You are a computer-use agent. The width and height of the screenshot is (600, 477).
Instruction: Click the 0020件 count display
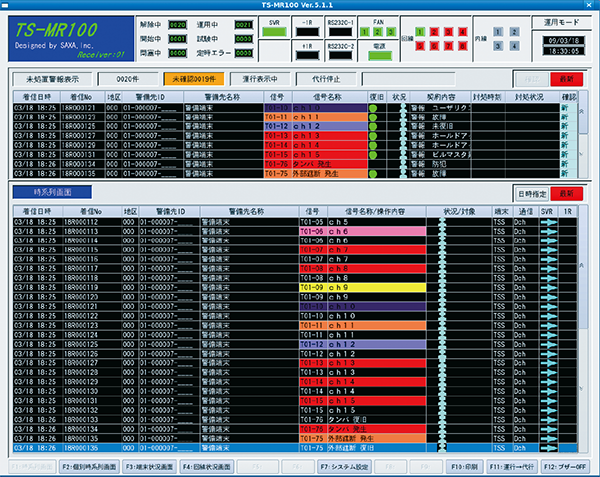point(128,79)
